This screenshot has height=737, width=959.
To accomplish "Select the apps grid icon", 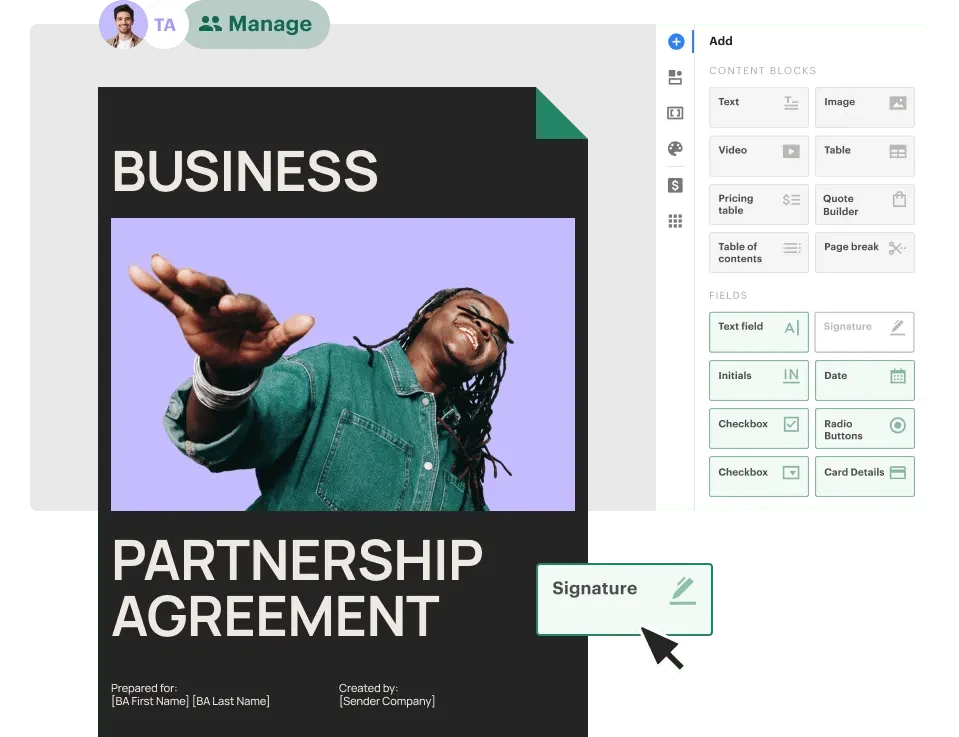I will click(x=675, y=220).
